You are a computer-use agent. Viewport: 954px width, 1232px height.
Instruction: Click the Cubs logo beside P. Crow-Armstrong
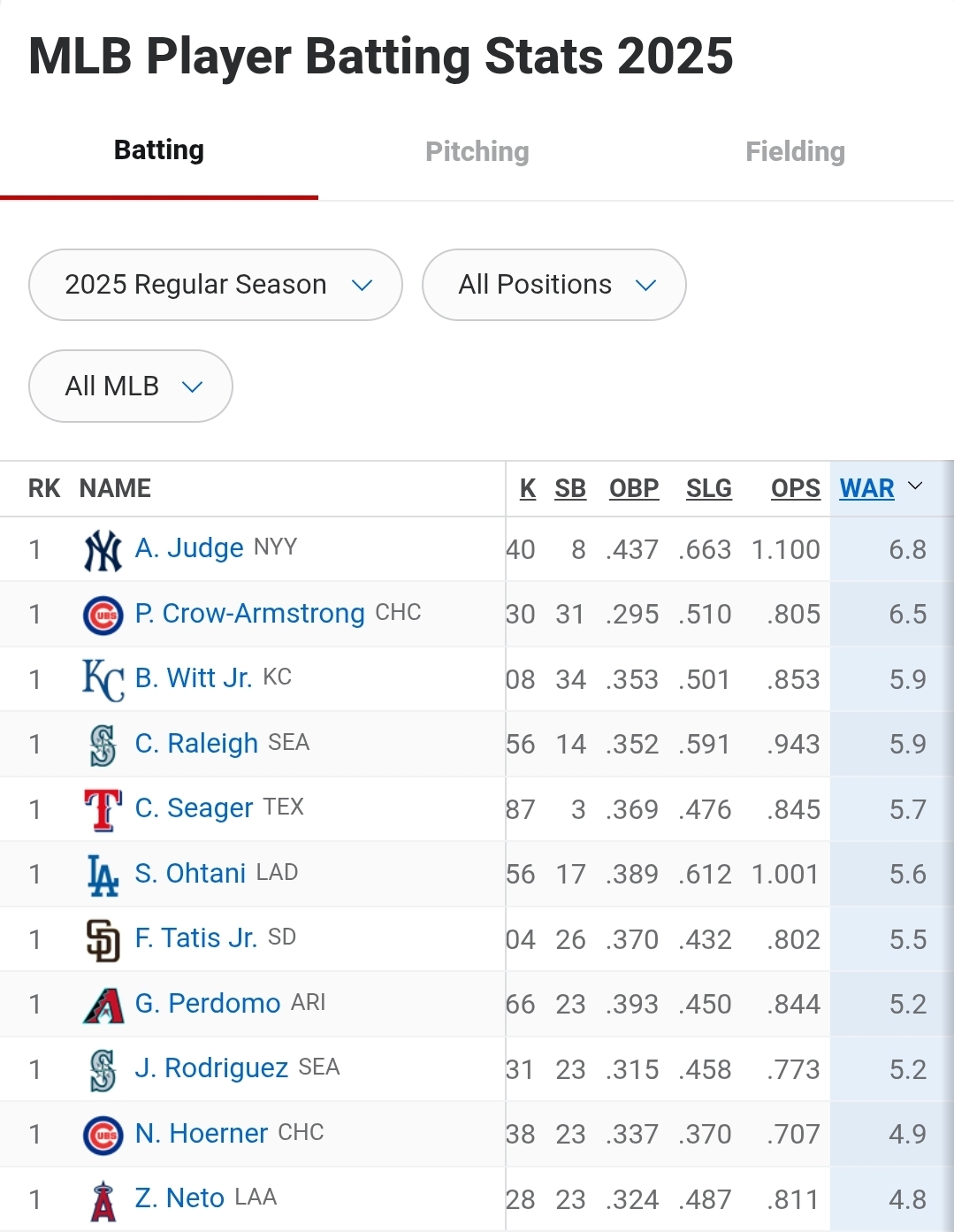[x=103, y=615]
